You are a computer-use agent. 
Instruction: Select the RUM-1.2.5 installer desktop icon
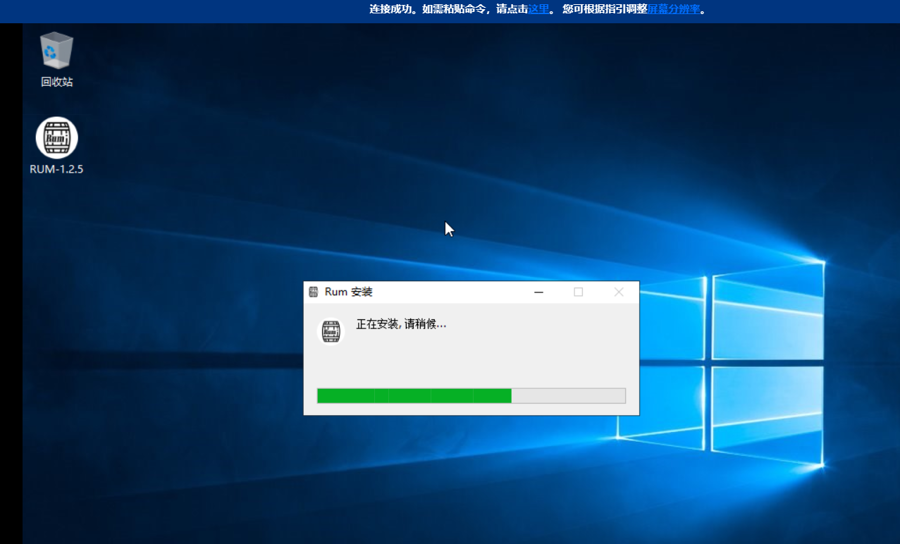click(57, 138)
